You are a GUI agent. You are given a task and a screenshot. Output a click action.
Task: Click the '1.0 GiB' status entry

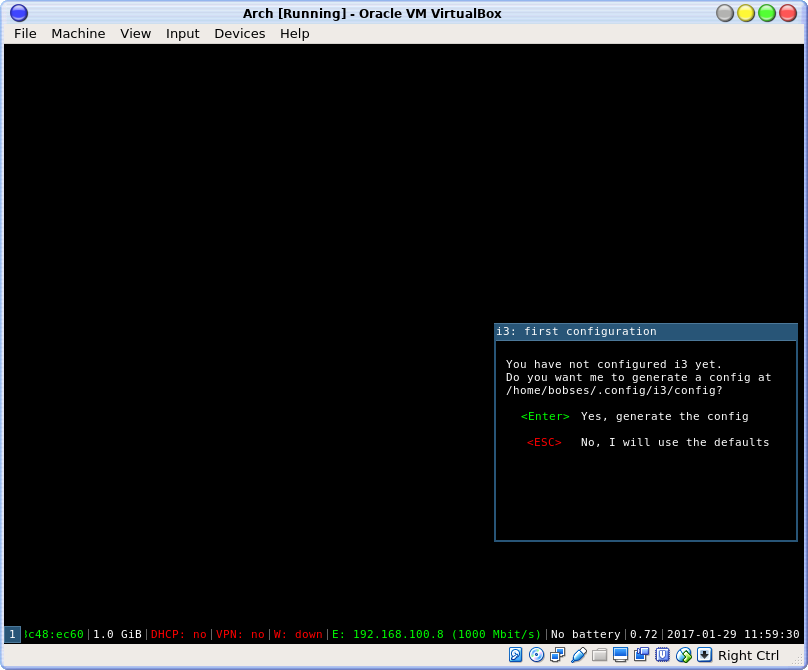(x=117, y=634)
